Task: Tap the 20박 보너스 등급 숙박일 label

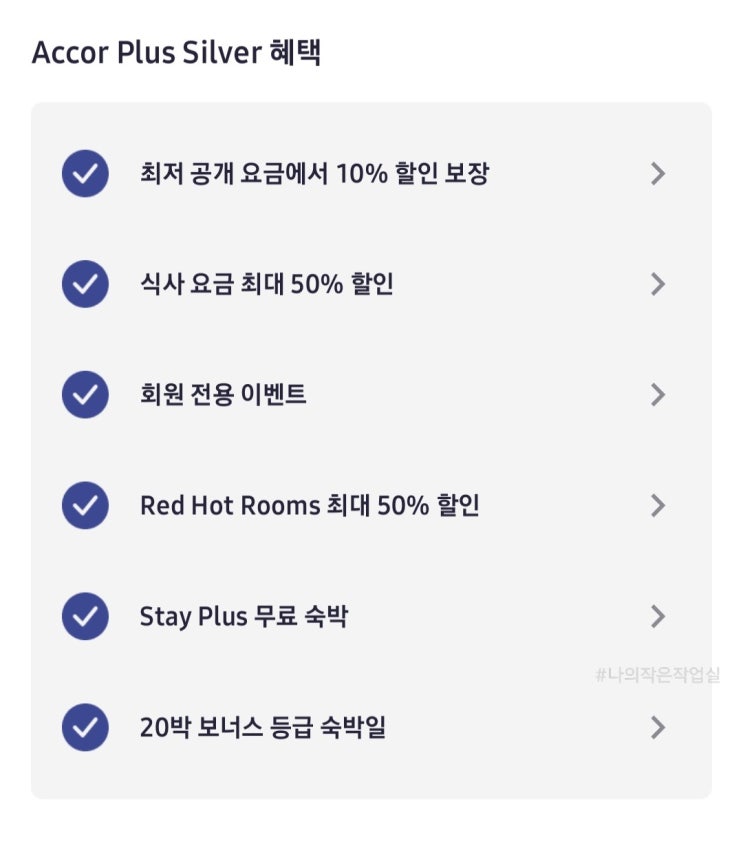Action: coord(263,727)
